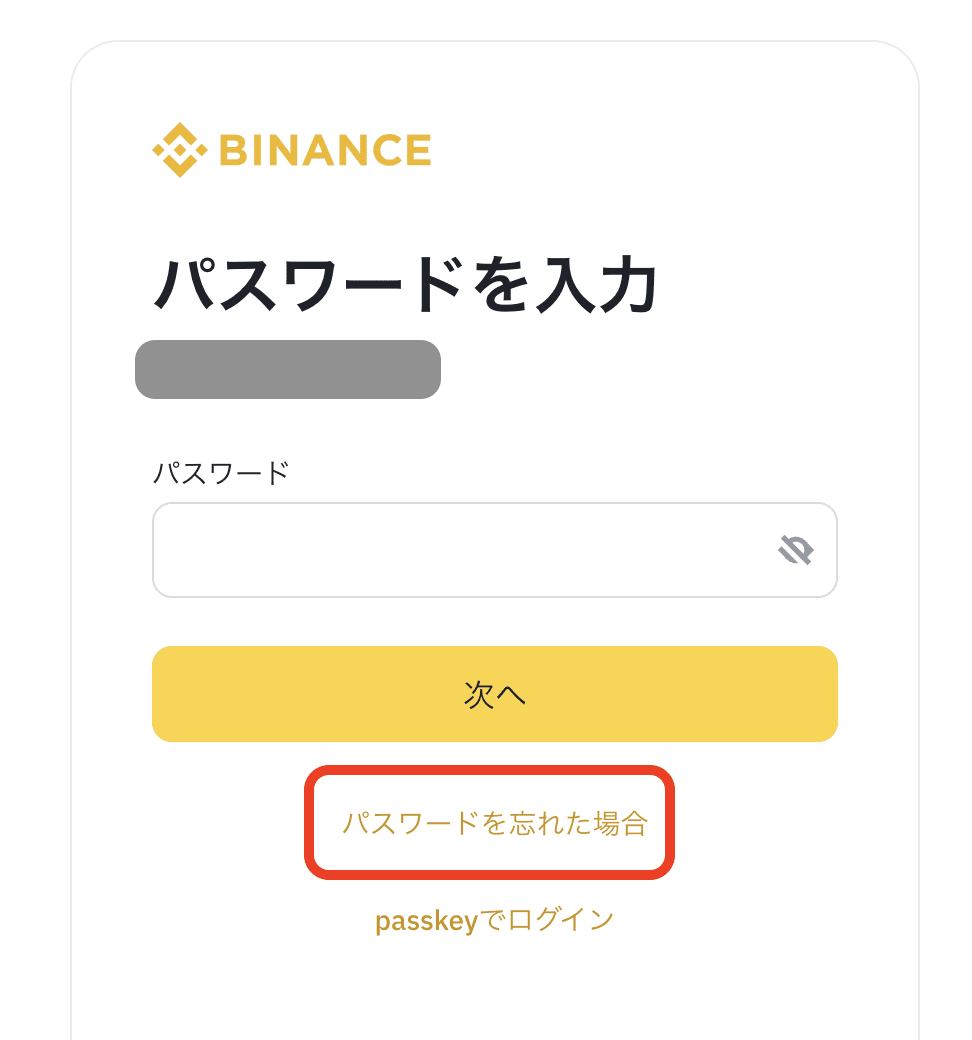Click the BINANCE wordmark text
972x1040 pixels.
pos(325,150)
